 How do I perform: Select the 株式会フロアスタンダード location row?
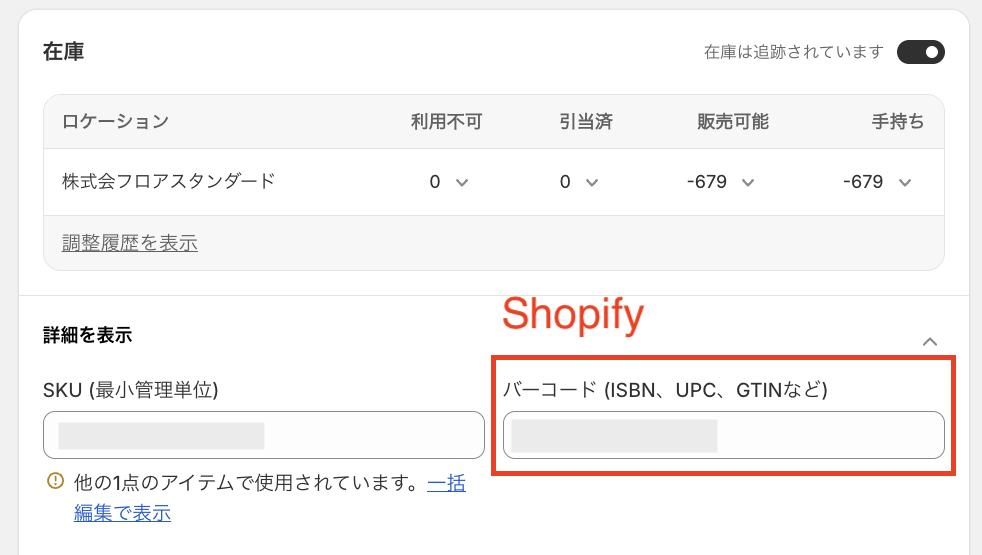[x=169, y=182]
